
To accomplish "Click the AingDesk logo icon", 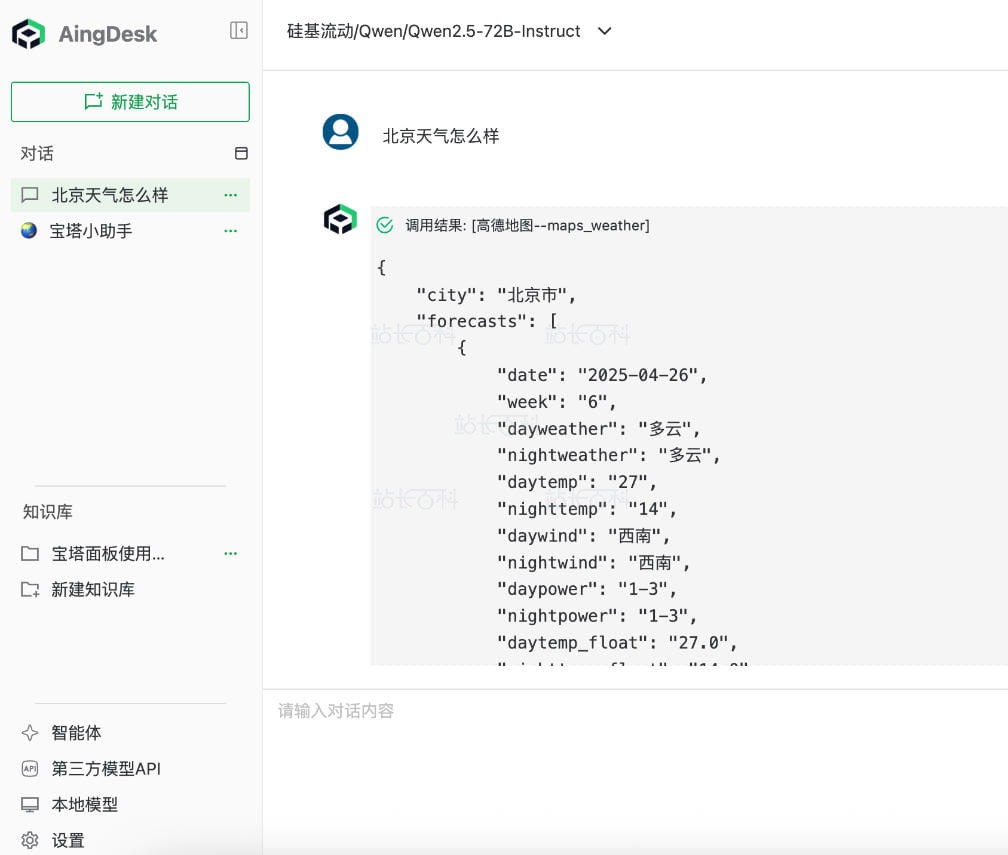I will point(28,34).
